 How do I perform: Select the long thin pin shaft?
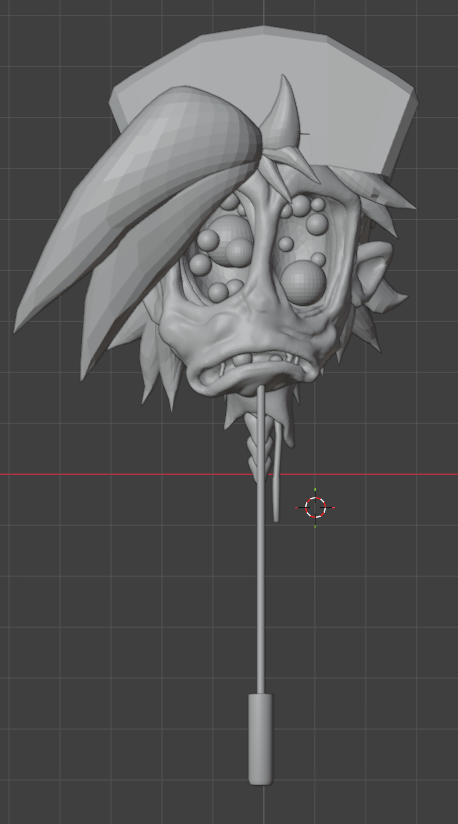[261, 541]
